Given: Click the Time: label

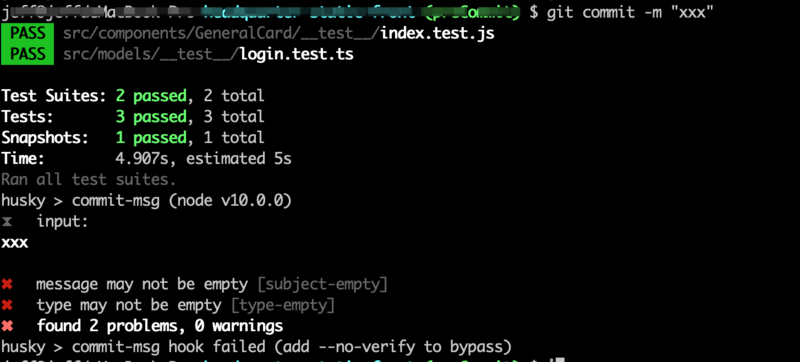Looking at the screenshot, I should [x=23, y=159].
